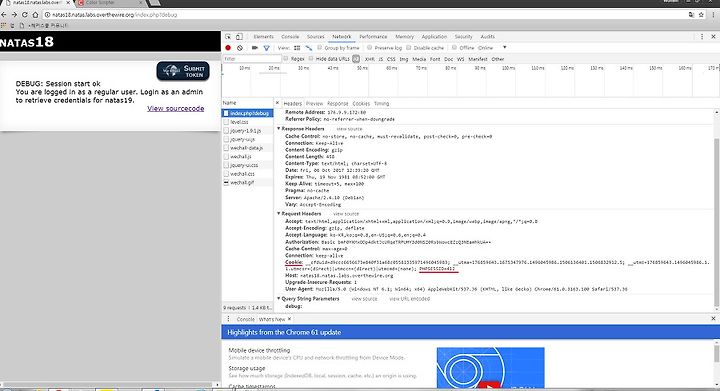This screenshot has height=391, width=720.
Task: Clear the network log icon
Action: [240, 48]
